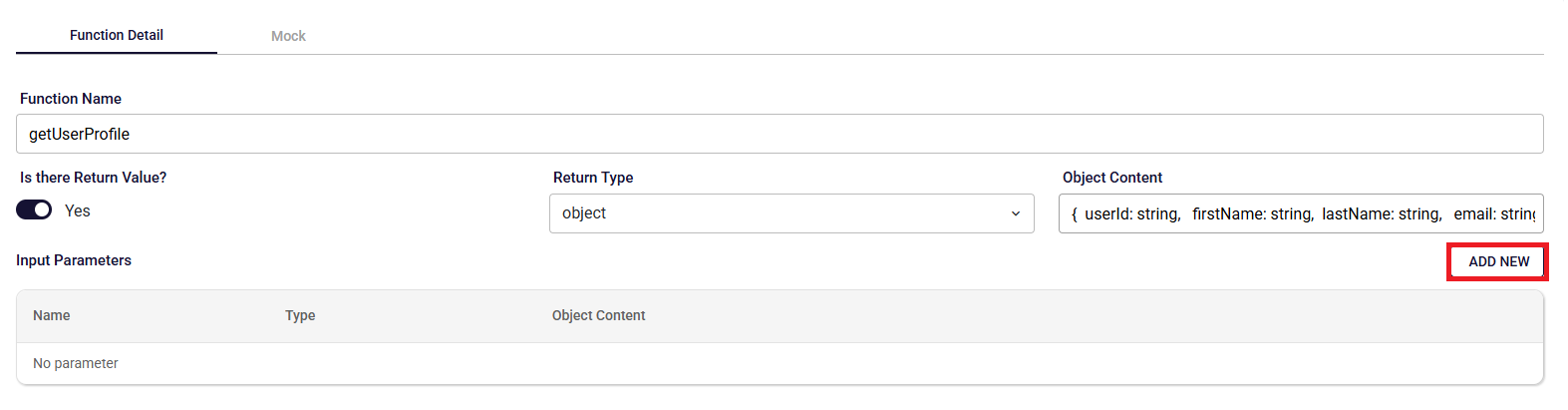This screenshot has height=410, width=1568.
Task: Select the No parameter row
Action: point(780,363)
